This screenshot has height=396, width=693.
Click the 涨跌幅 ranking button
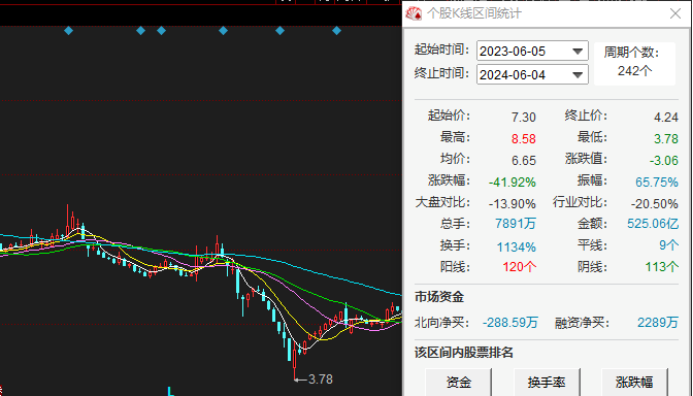click(634, 382)
